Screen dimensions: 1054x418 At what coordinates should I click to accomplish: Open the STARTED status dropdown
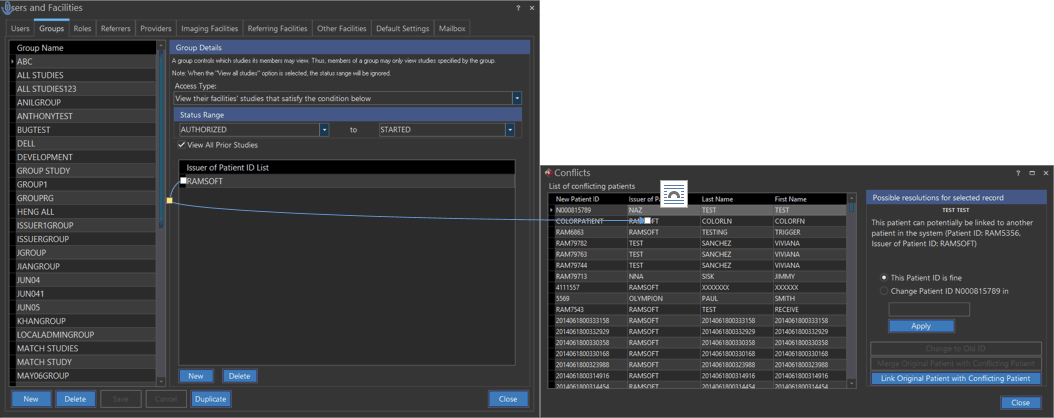tap(509, 130)
